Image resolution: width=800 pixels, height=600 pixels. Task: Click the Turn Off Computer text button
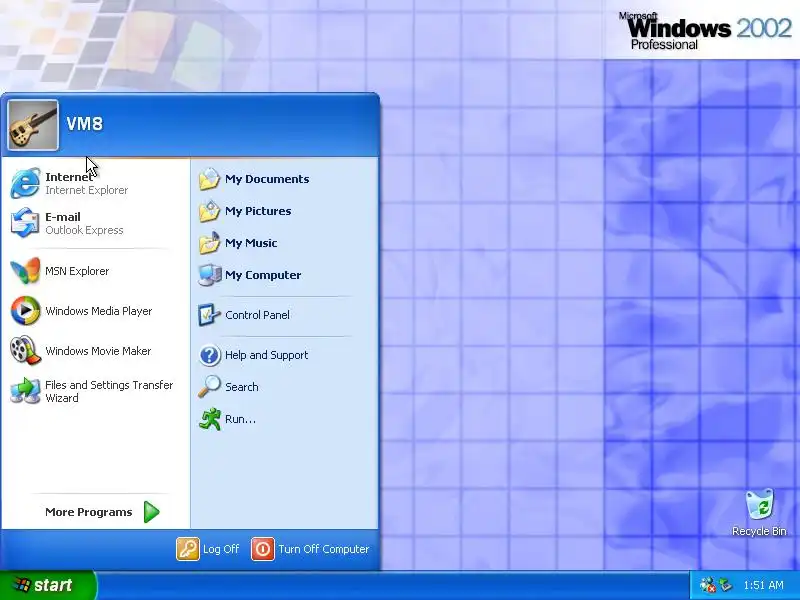(323, 549)
